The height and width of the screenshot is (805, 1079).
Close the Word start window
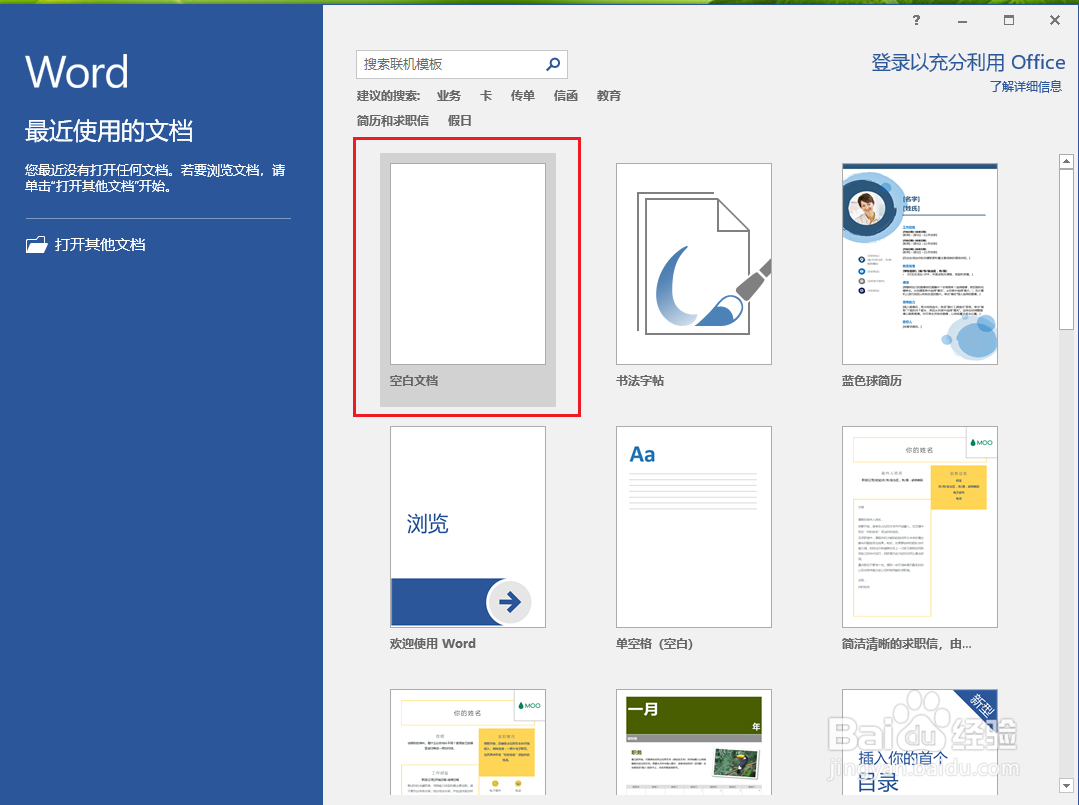(x=1055, y=20)
